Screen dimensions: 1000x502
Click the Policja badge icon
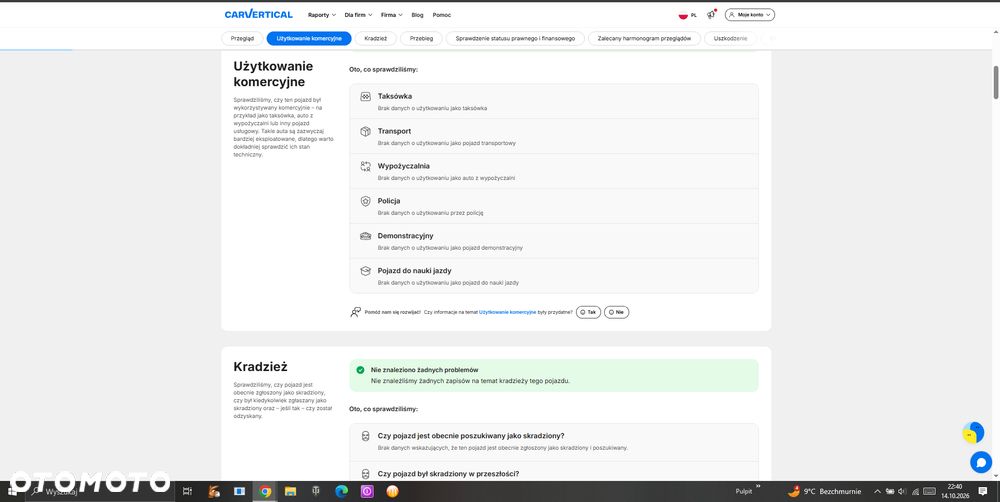click(365, 201)
